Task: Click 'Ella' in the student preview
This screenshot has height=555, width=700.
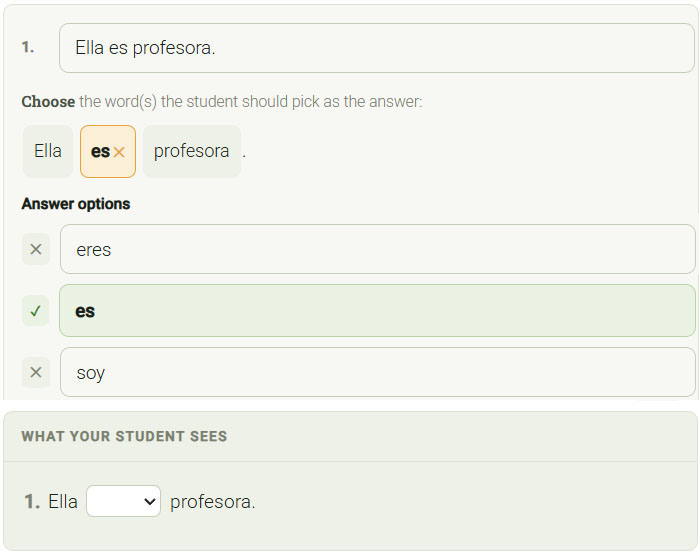Action: 62,501
